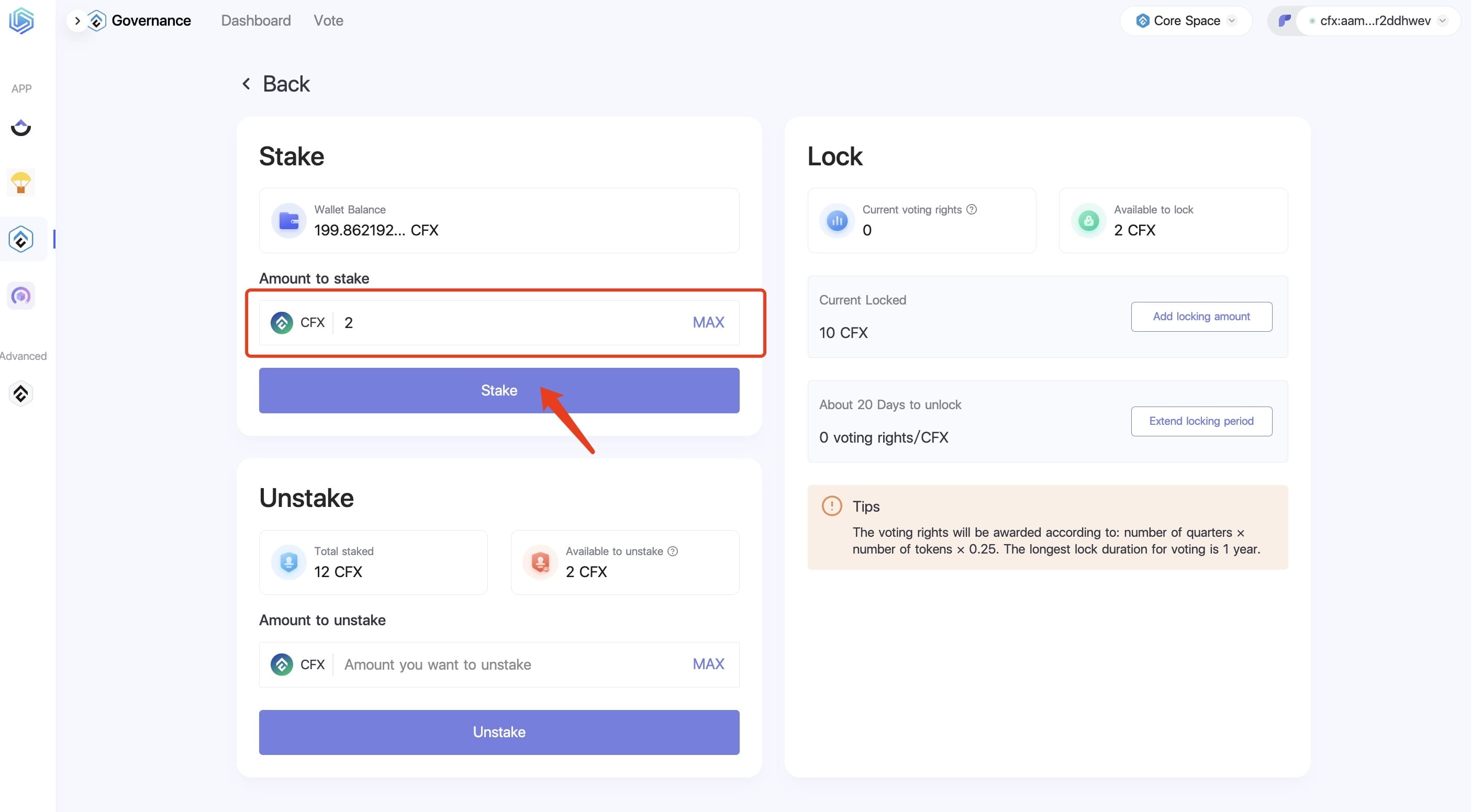Viewport: 1471px width, 812px height.
Task: Click the Back chevron arrow icon
Action: point(246,84)
